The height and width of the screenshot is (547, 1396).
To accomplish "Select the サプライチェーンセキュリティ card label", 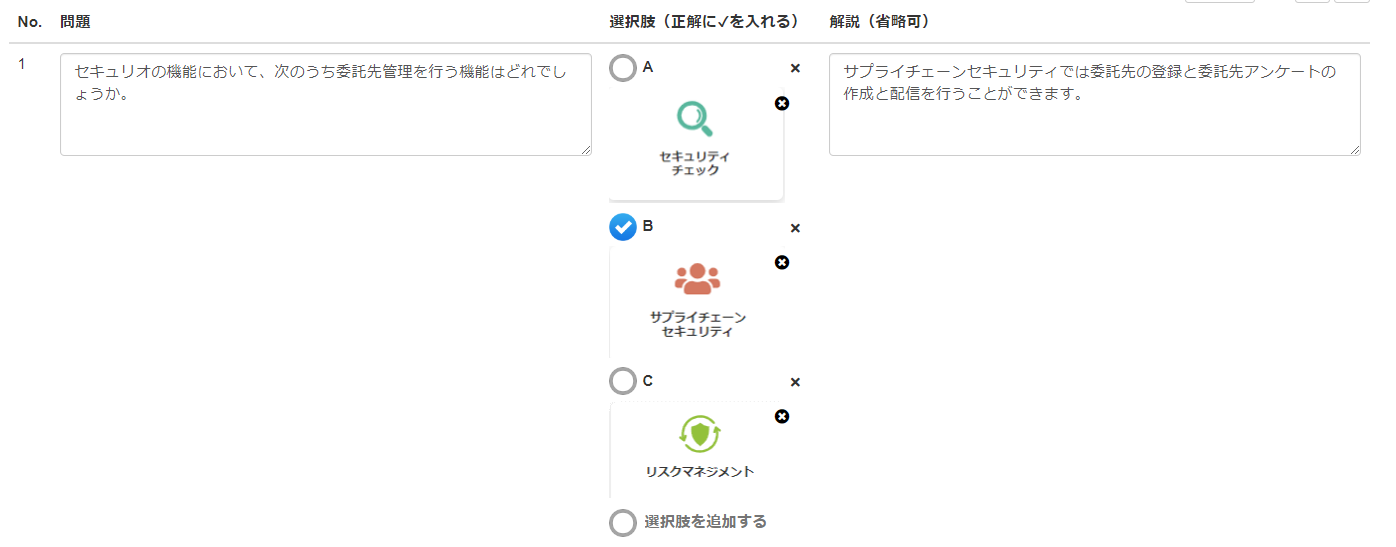I will 698,324.
